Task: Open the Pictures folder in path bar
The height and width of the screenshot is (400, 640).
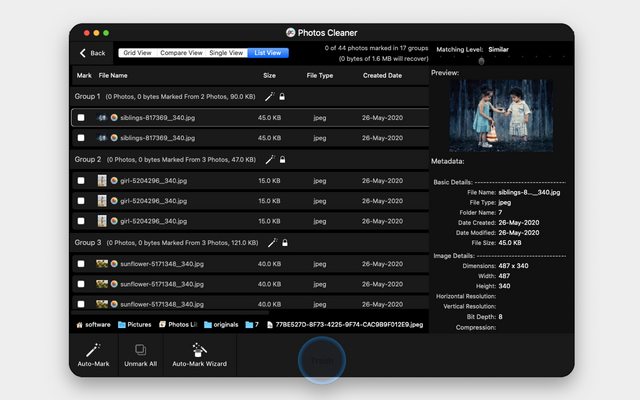Action: [x=135, y=325]
